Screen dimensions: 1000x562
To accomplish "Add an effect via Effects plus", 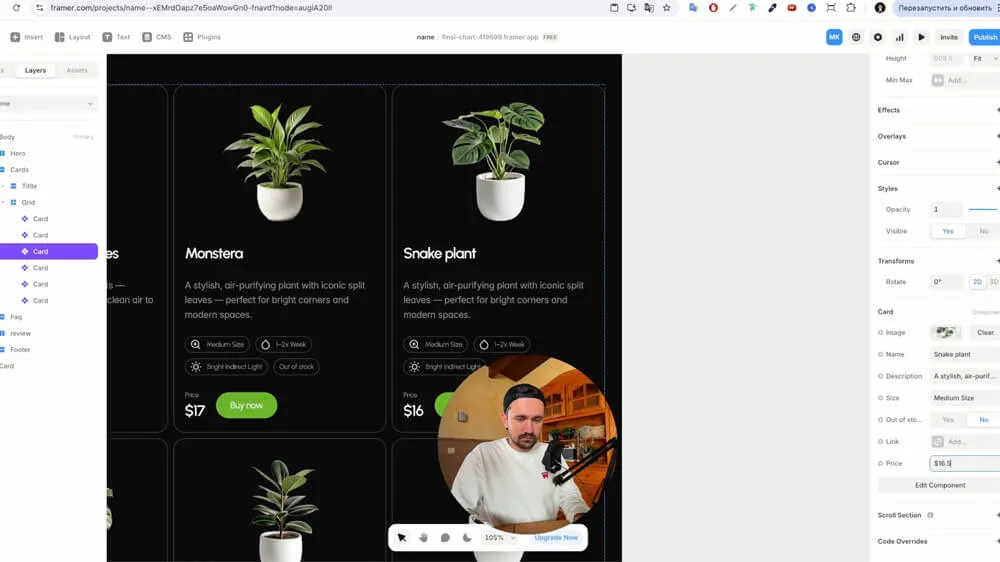I will [997, 110].
